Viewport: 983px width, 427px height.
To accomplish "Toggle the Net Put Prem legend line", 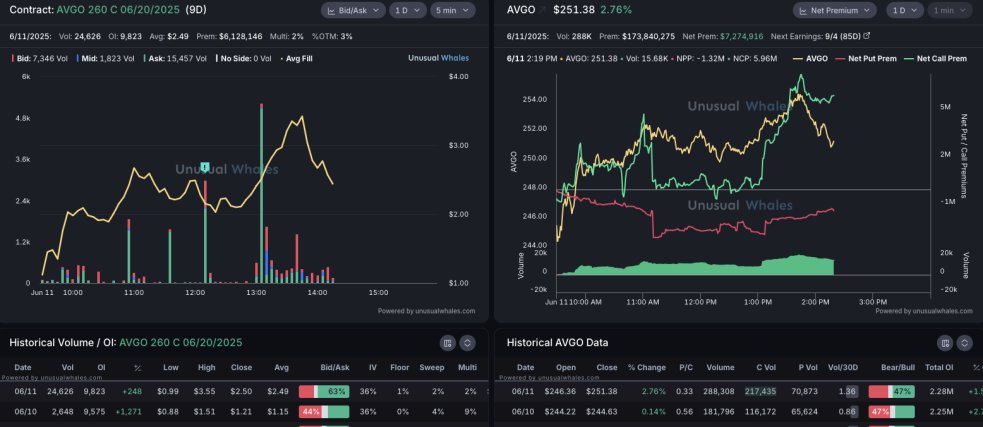I will click(866, 58).
